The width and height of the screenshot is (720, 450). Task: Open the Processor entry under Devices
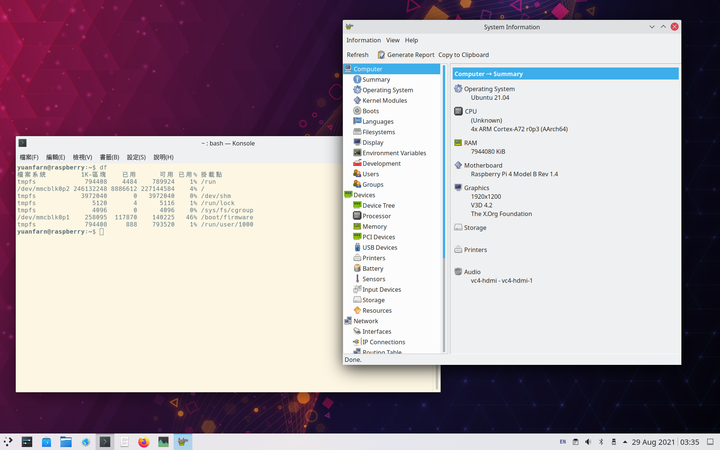tap(376, 216)
